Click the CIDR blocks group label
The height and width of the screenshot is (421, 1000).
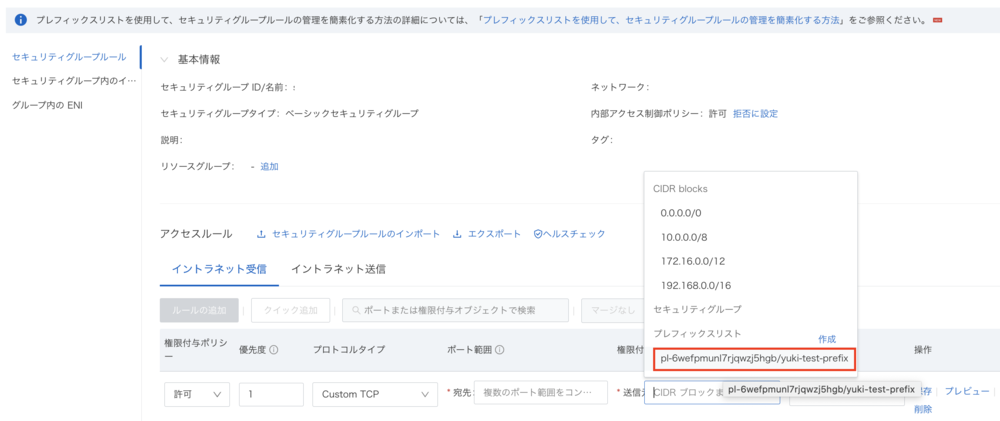pyautogui.click(x=680, y=189)
